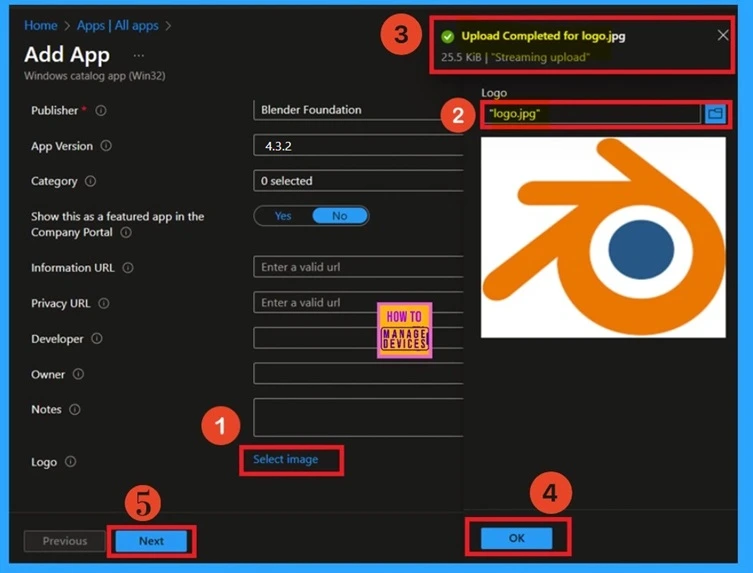The image size is (753, 573).
Task: Click the Owner info icon
Action: 78,374
